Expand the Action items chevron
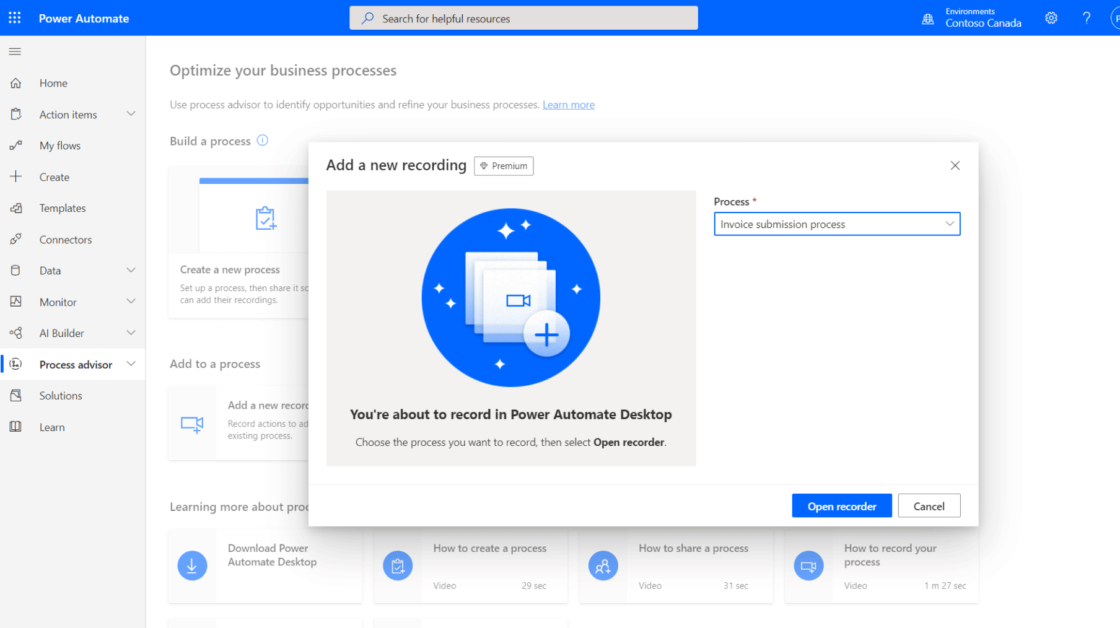 131,114
